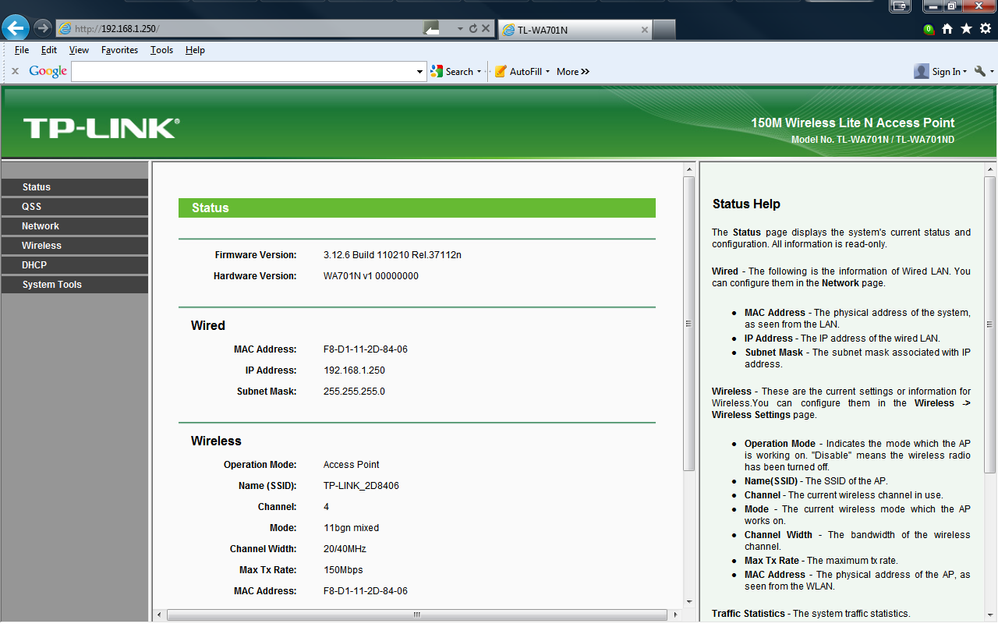The width and height of the screenshot is (998, 624).
Task: Click the Home icon in browser toolbar
Action: 947,29
